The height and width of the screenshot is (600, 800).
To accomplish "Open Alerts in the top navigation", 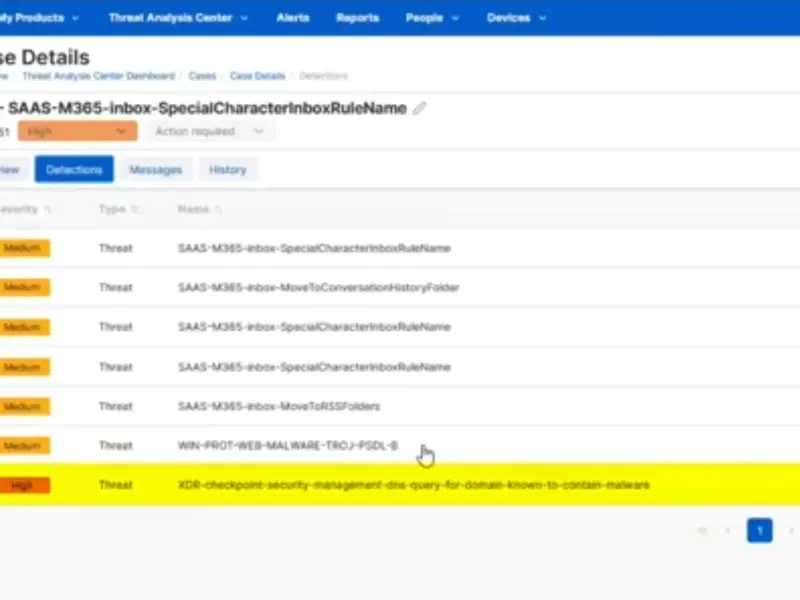I will [292, 18].
